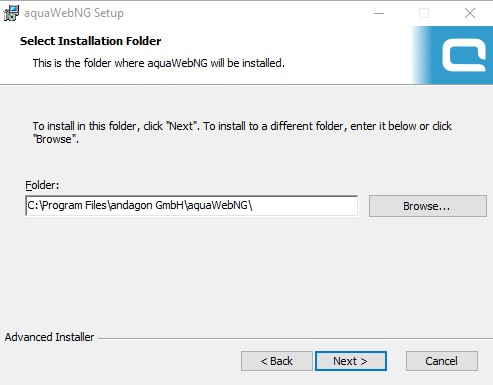
Task: Close the aquaWebNG Setup dialog
Action: point(470,13)
